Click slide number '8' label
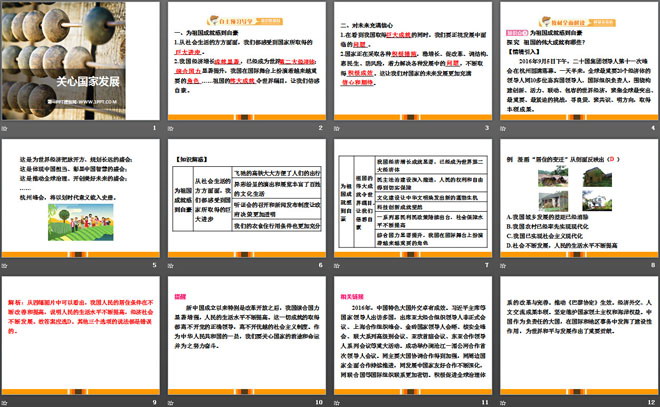Image resolution: width=660 pixels, height=407 pixels. (x=653, y=265)
